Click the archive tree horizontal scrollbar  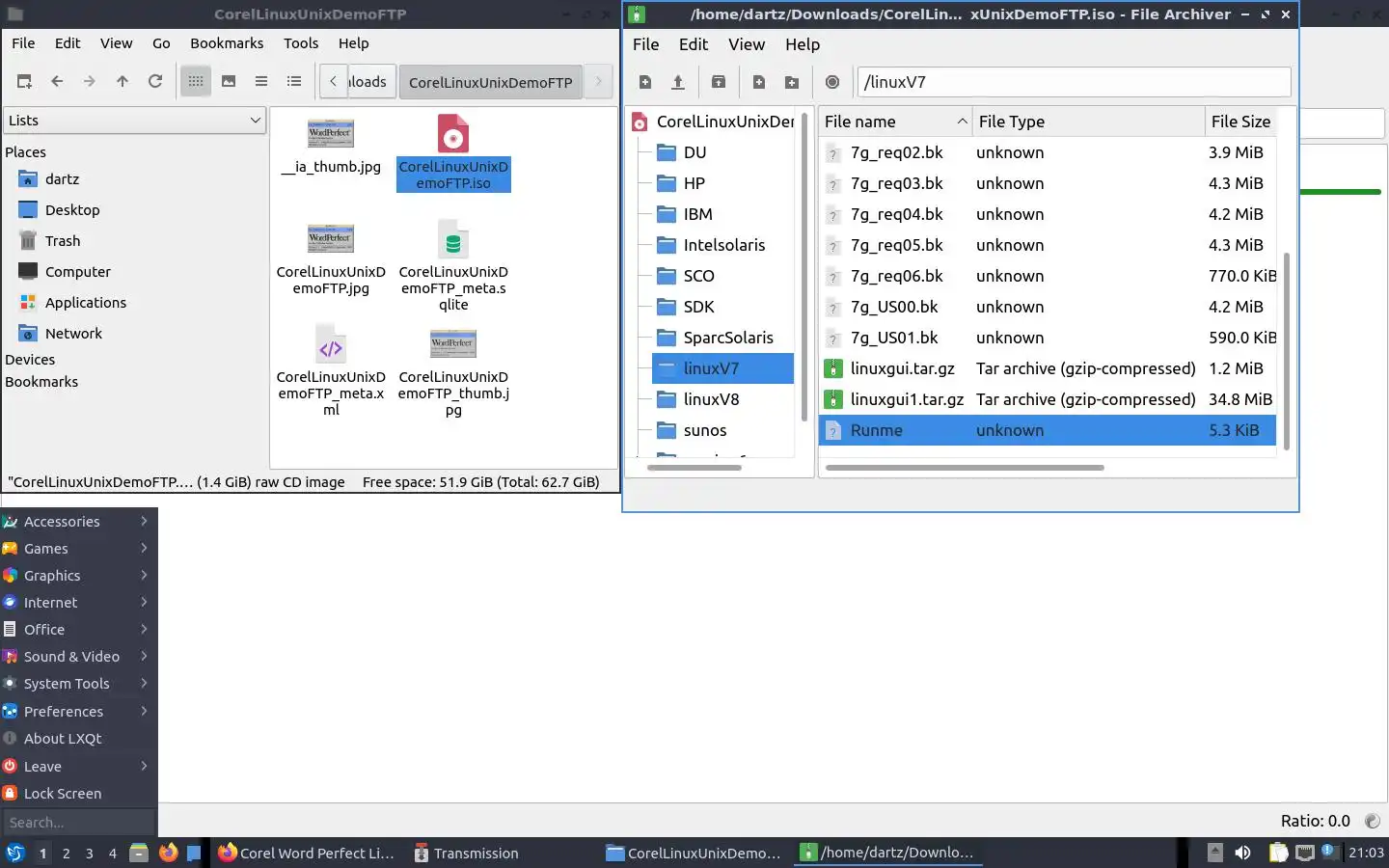click(694, 468)
